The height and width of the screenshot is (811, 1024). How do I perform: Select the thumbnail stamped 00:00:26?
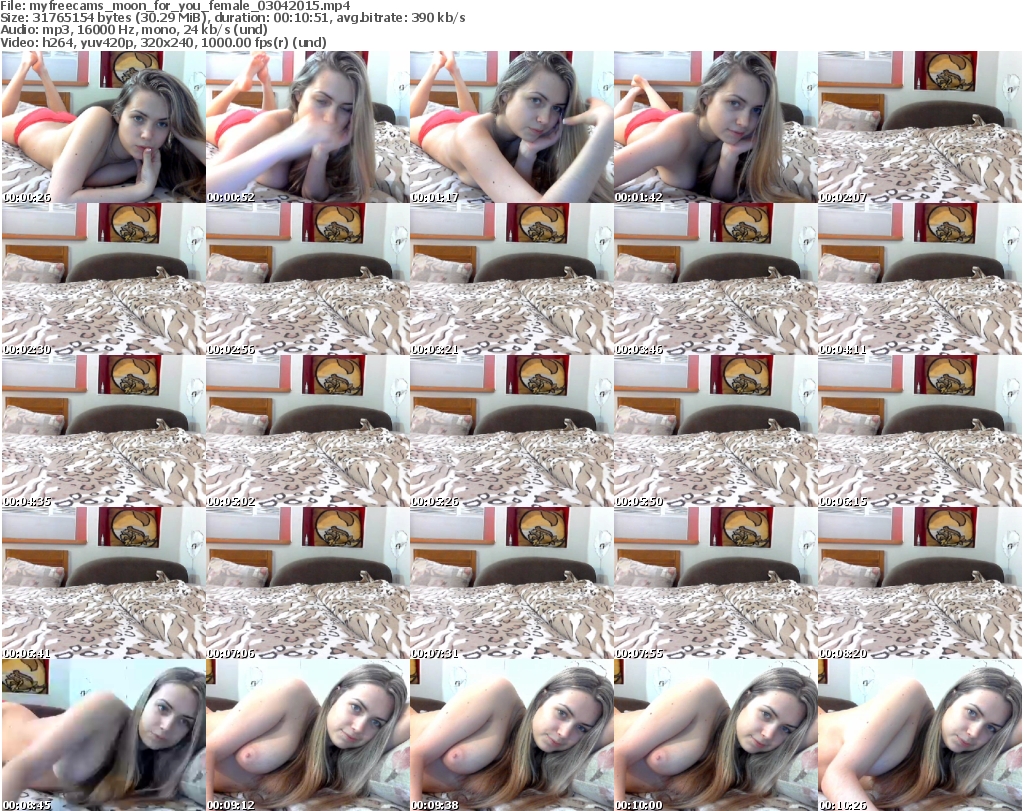point(104,127)
